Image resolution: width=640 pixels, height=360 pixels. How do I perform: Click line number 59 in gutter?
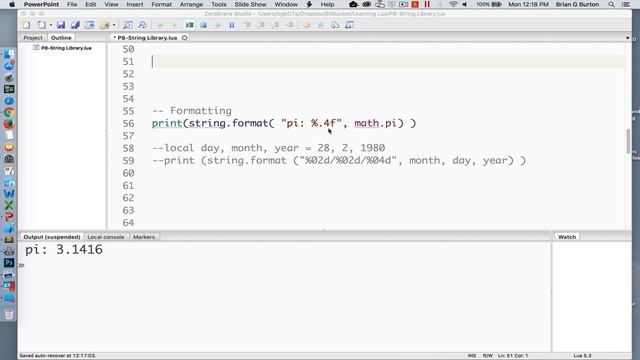[128, 161]
